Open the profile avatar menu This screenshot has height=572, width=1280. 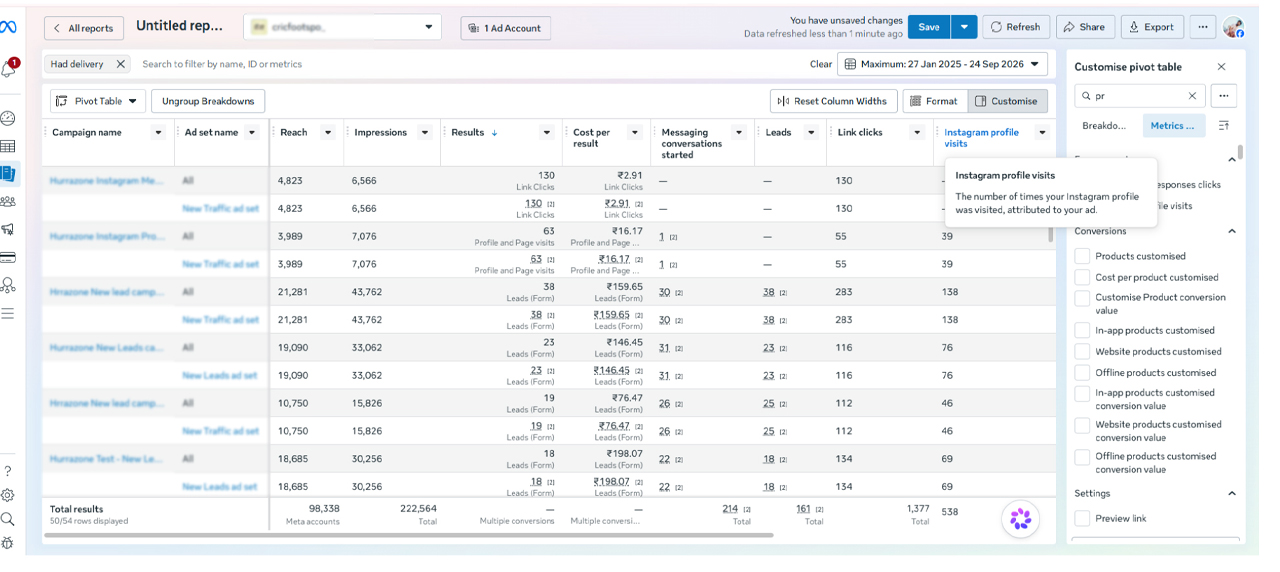(1234, 27)
